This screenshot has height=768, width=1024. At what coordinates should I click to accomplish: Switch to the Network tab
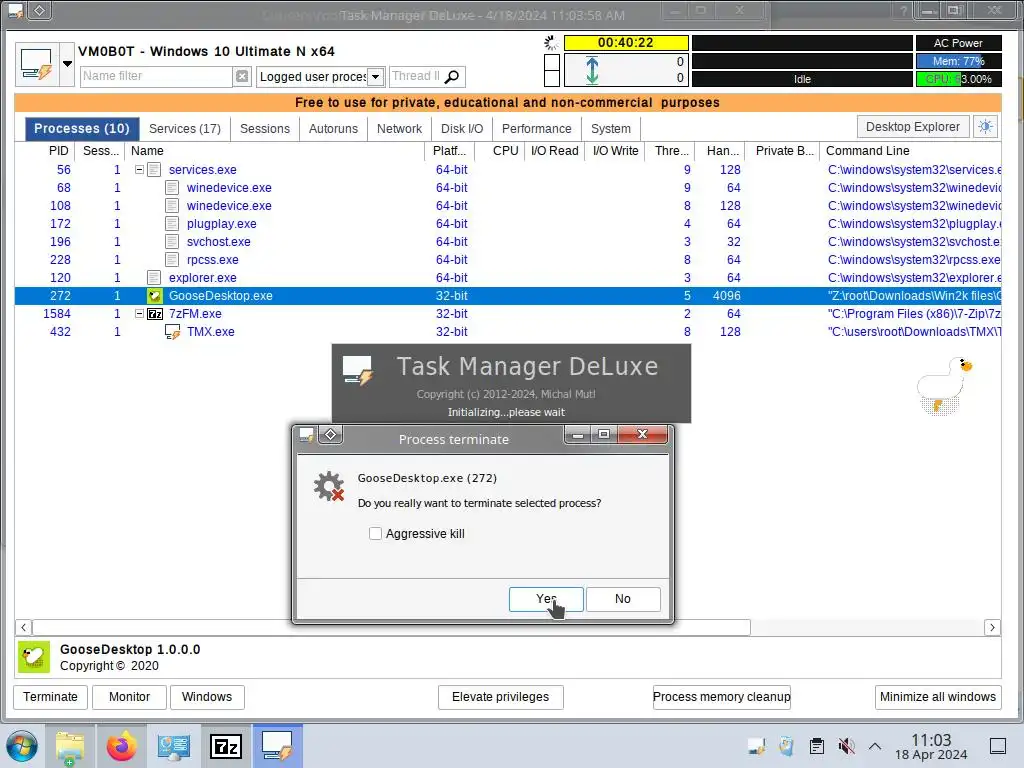pos(399,129)
